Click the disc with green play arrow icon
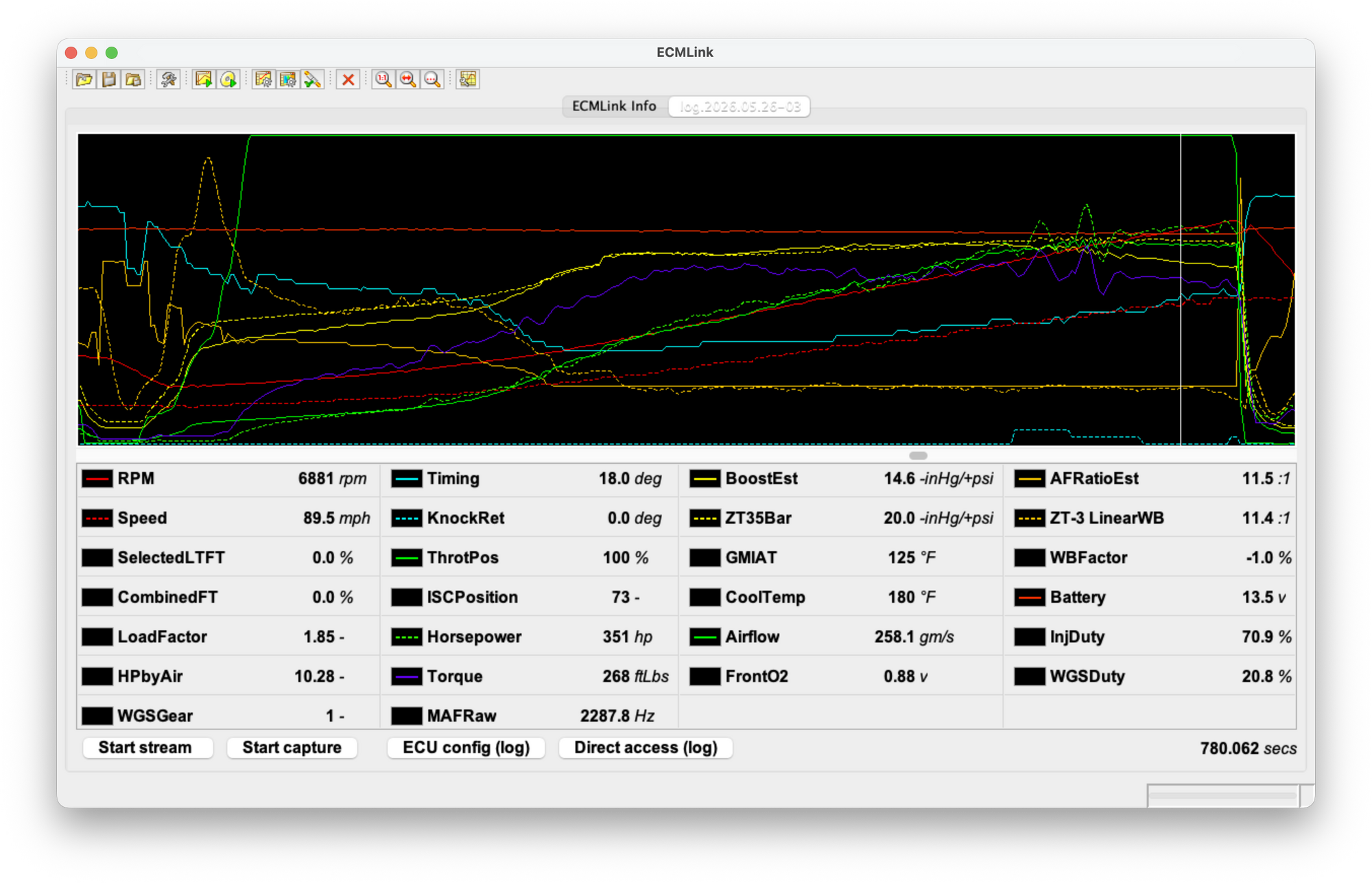1372x883 pixels. pyautogui.click(x=228, y=80)
